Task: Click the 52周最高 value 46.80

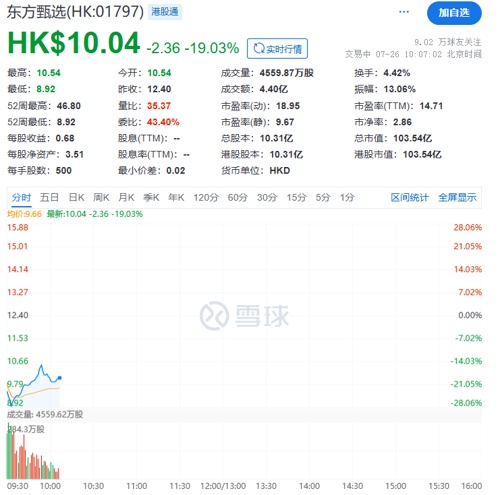Action: click(x=69, y=106)
